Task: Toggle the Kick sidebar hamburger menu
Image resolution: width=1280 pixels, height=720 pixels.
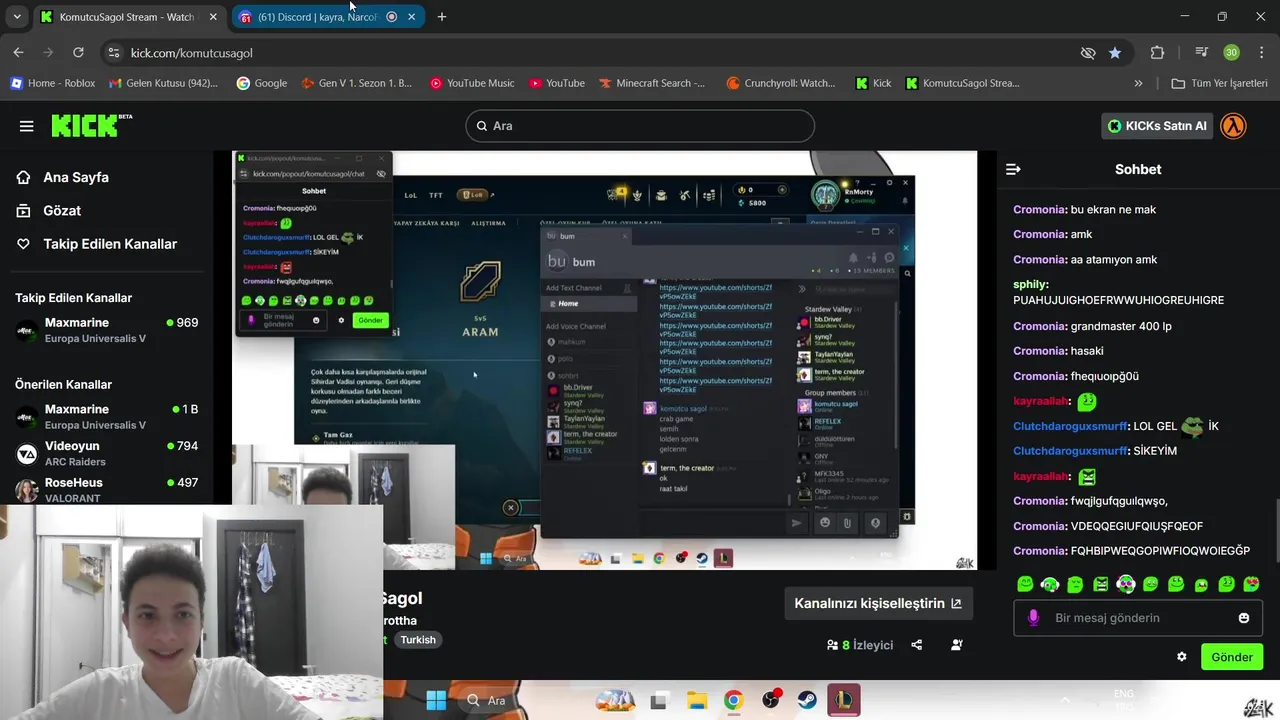Action: coord(26,126)
